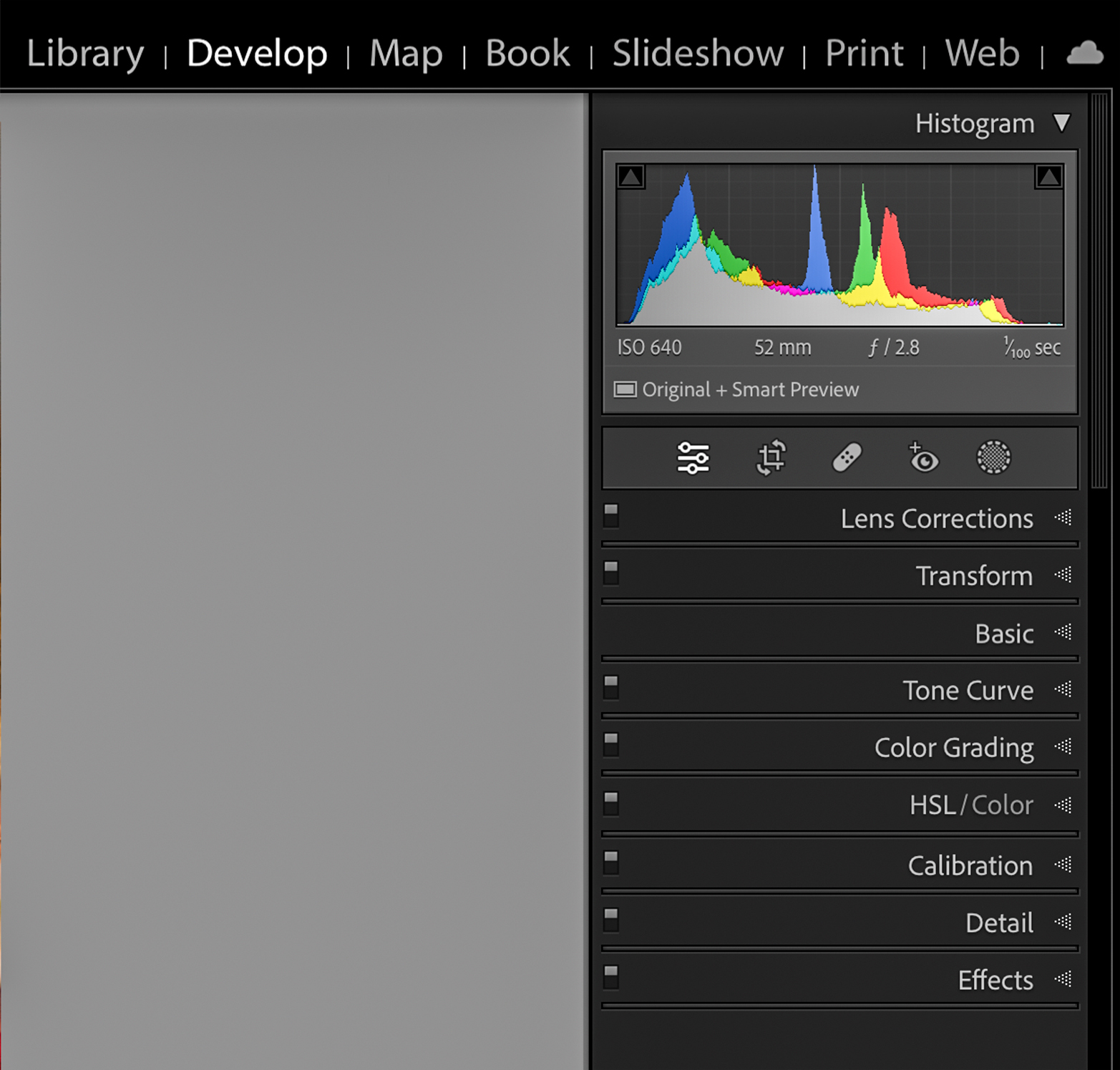This screenshot has height=1070, width=1120.
Task: Toggle the Color Grading panel switch
Action: (610, 744)
